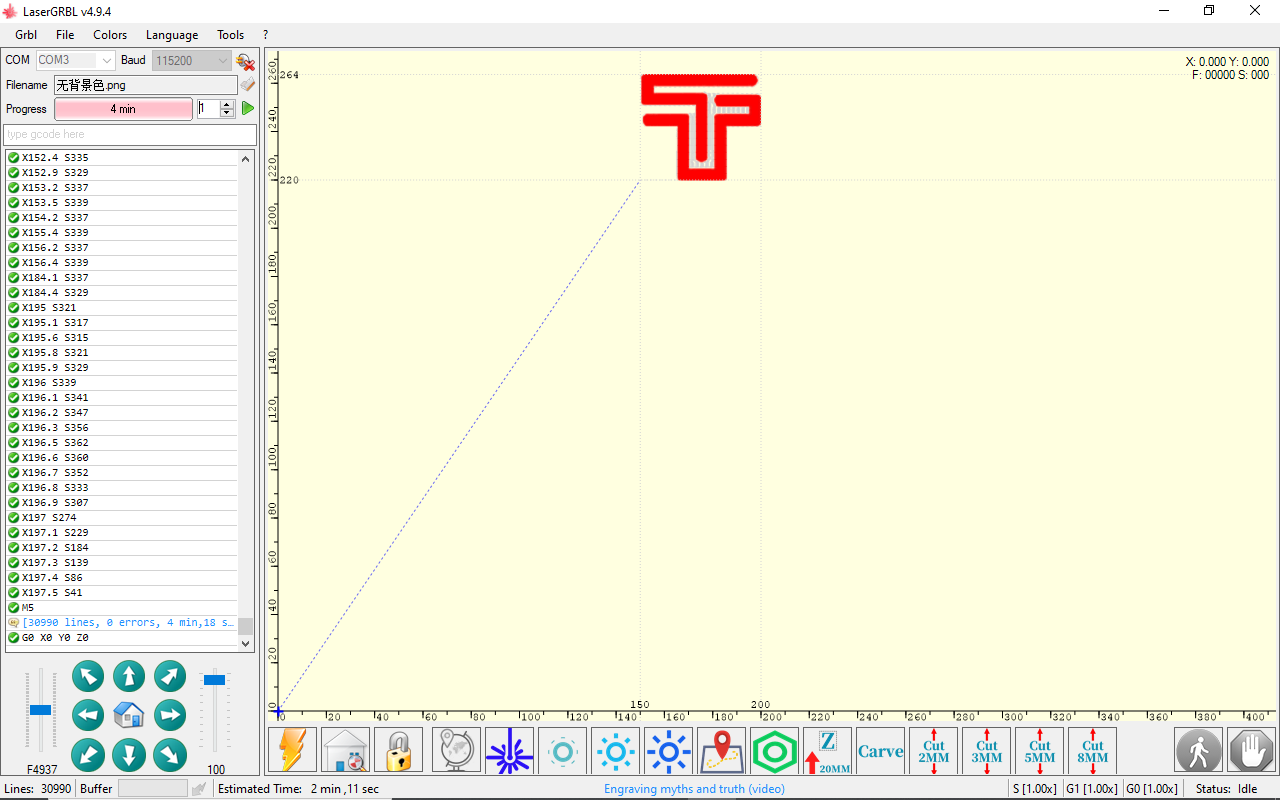Click the largest sun laser-power icon
This screenshot has width=1280, height=800.
[x=668, y=750]
